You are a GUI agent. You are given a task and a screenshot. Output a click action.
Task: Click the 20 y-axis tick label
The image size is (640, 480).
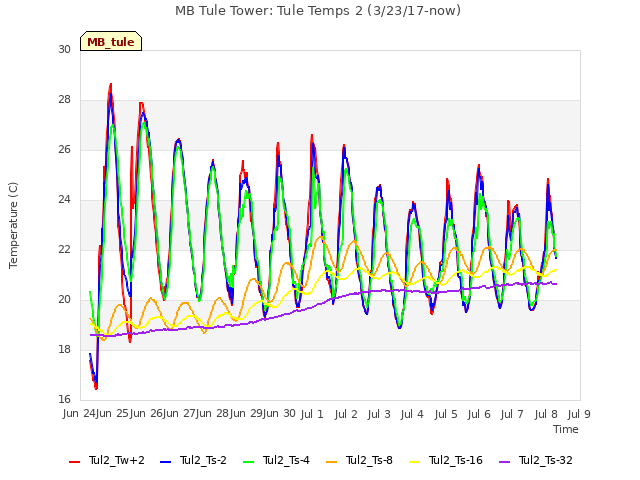tap(64, 299)
